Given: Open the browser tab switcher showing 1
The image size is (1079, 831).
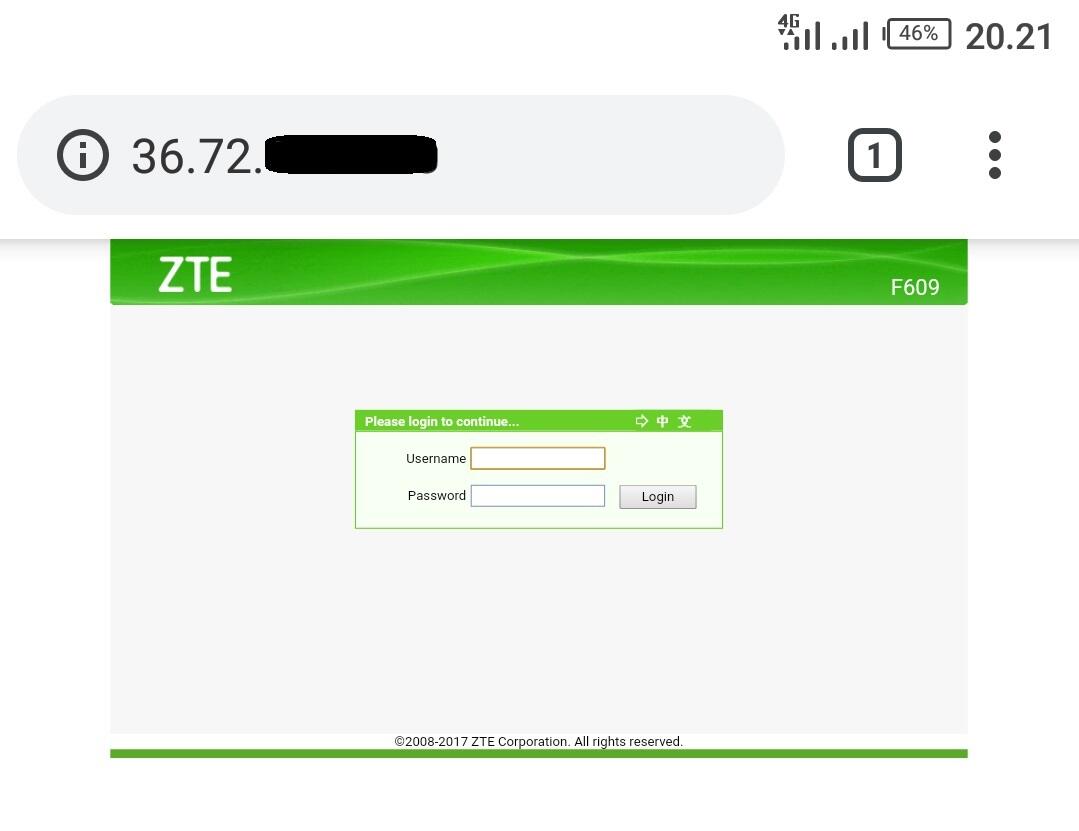Looking at the screenshot, I should tap(875, 155).
